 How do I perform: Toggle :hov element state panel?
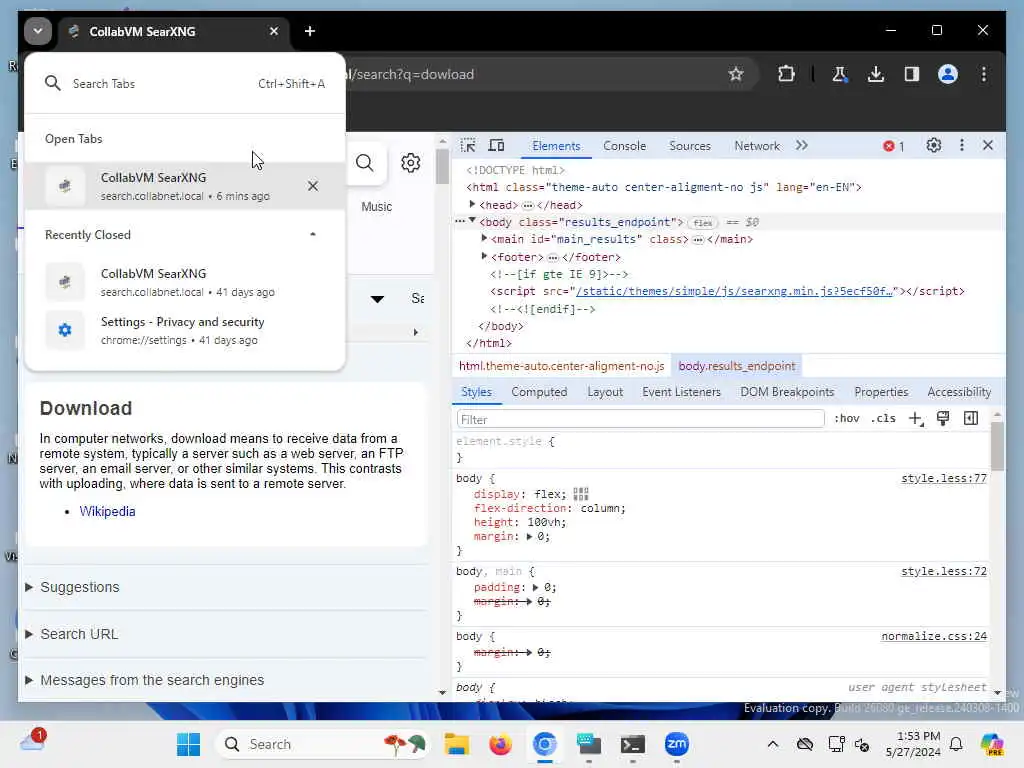(x=846, y=419)
